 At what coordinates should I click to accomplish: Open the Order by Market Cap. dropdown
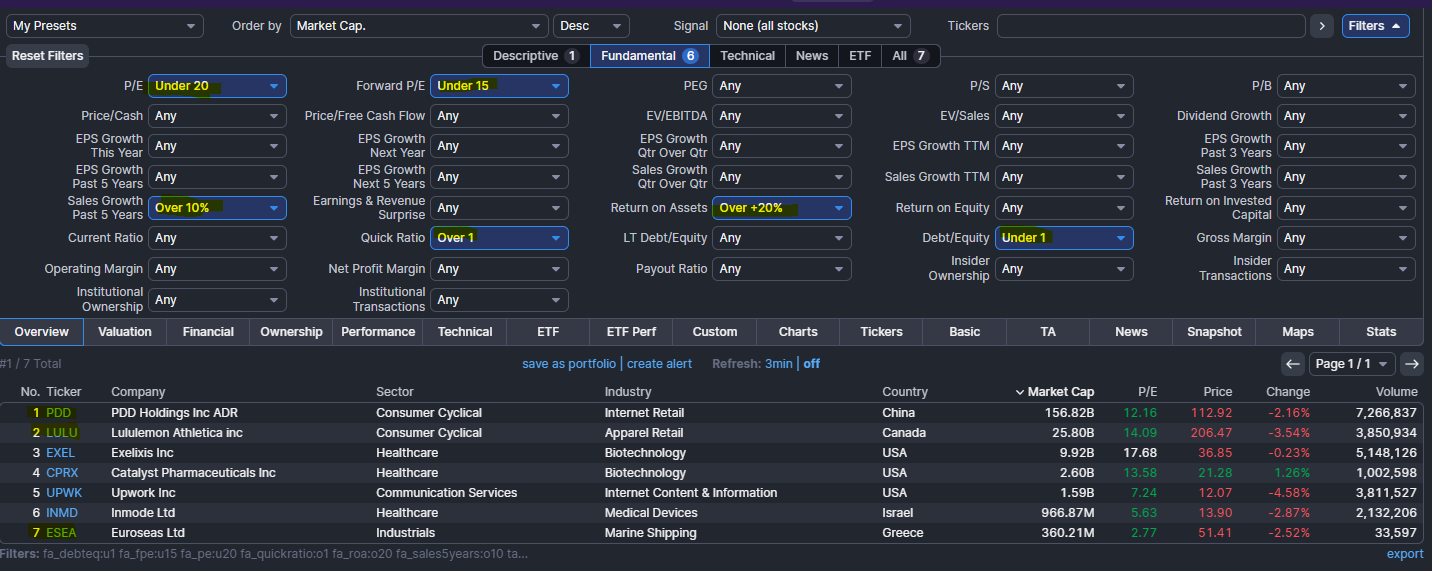click(419, 26)
